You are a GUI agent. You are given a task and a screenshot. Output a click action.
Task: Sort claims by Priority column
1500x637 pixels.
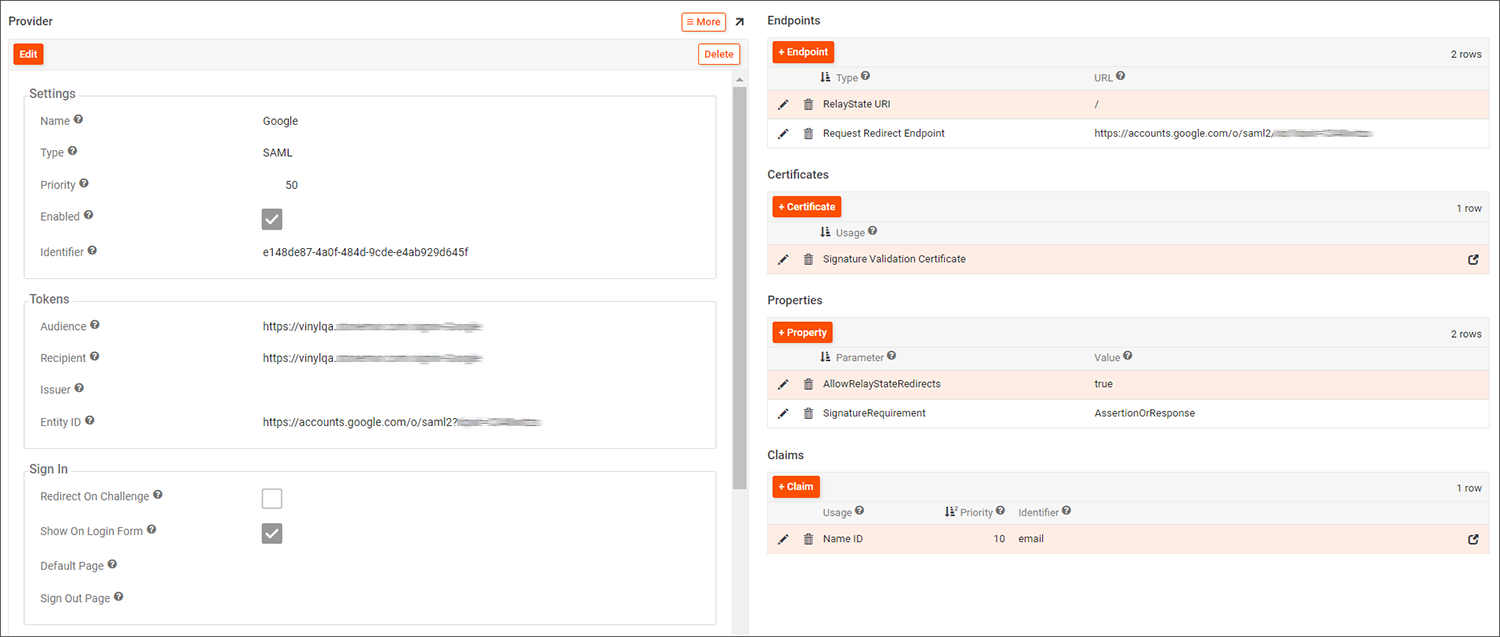[975, 512]
